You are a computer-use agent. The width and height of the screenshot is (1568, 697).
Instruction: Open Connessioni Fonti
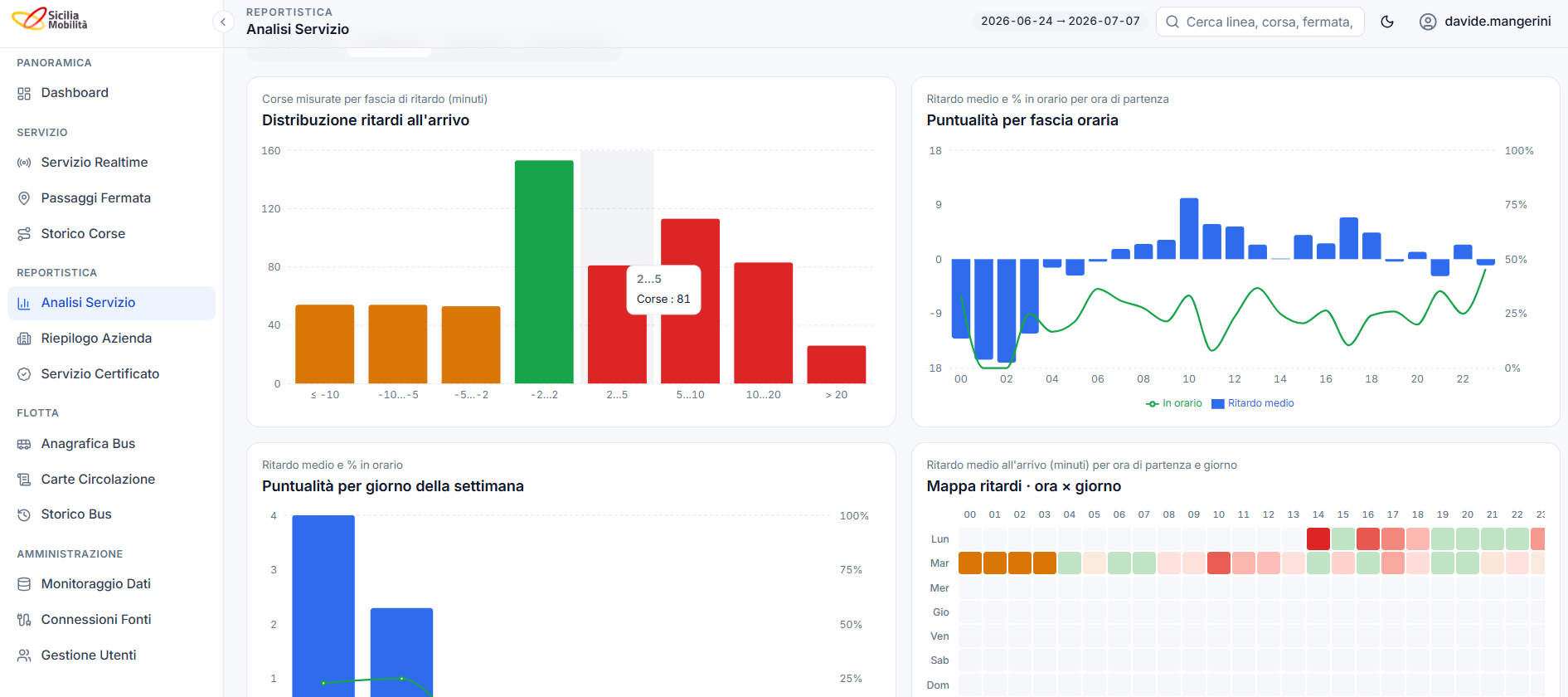pyautogui.click(x=111, y=620)
